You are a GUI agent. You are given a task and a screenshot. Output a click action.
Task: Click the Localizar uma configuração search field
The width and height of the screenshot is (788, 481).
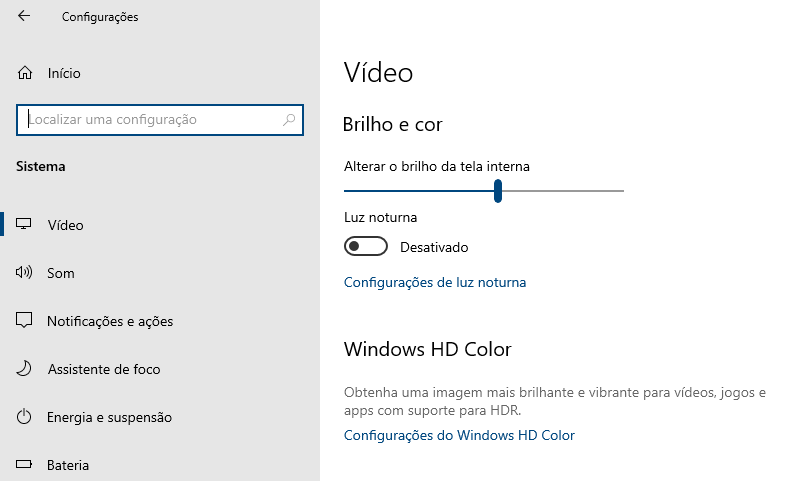tap(160, 120)
